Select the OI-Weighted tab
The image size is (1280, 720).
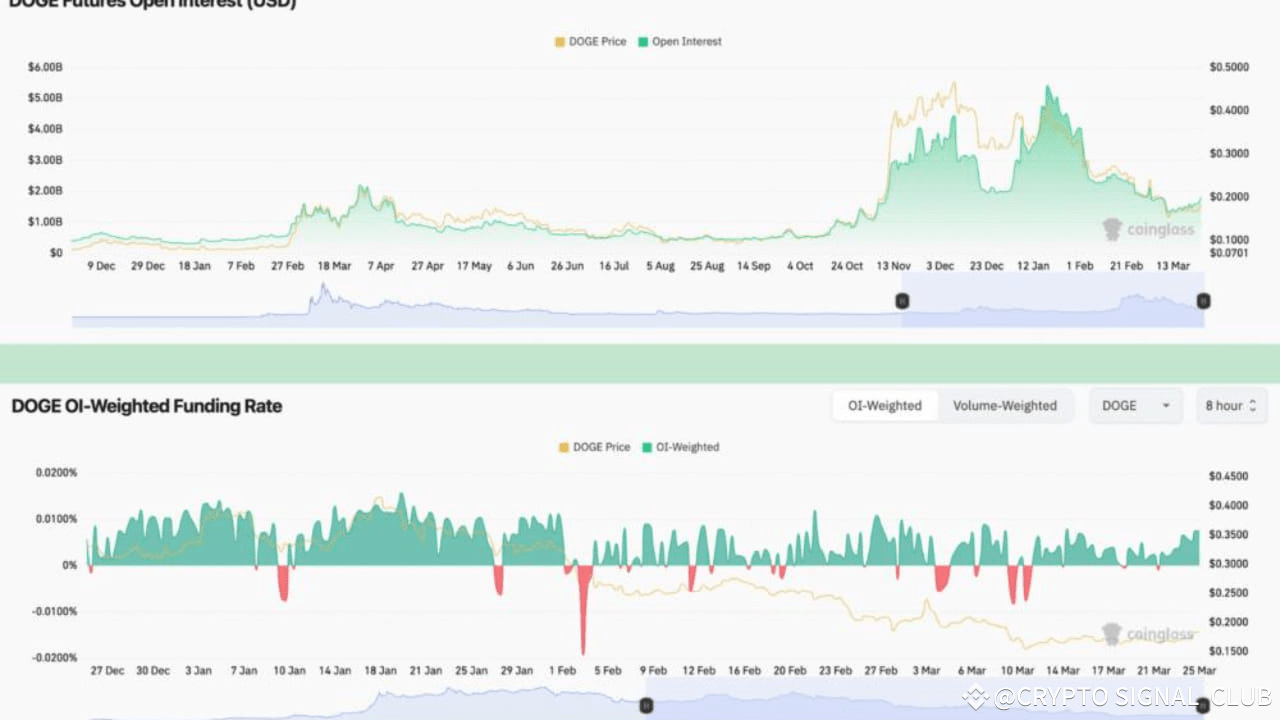pos(885,406)
